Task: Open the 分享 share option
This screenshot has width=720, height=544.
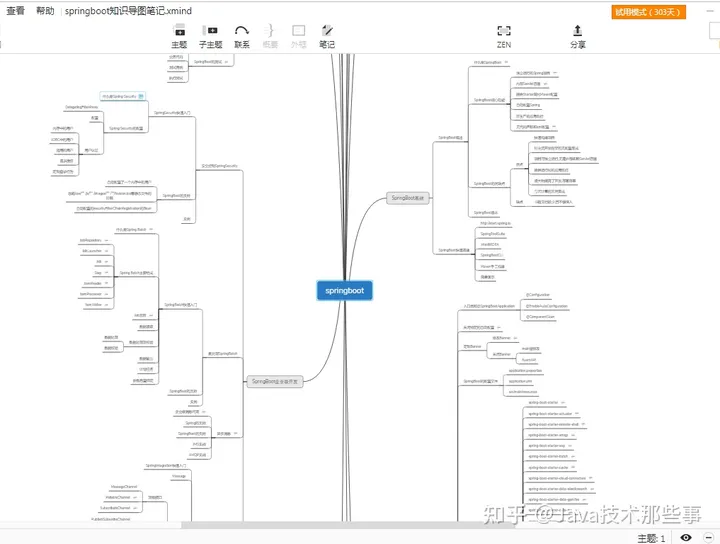Action: (x=578, y=36)
